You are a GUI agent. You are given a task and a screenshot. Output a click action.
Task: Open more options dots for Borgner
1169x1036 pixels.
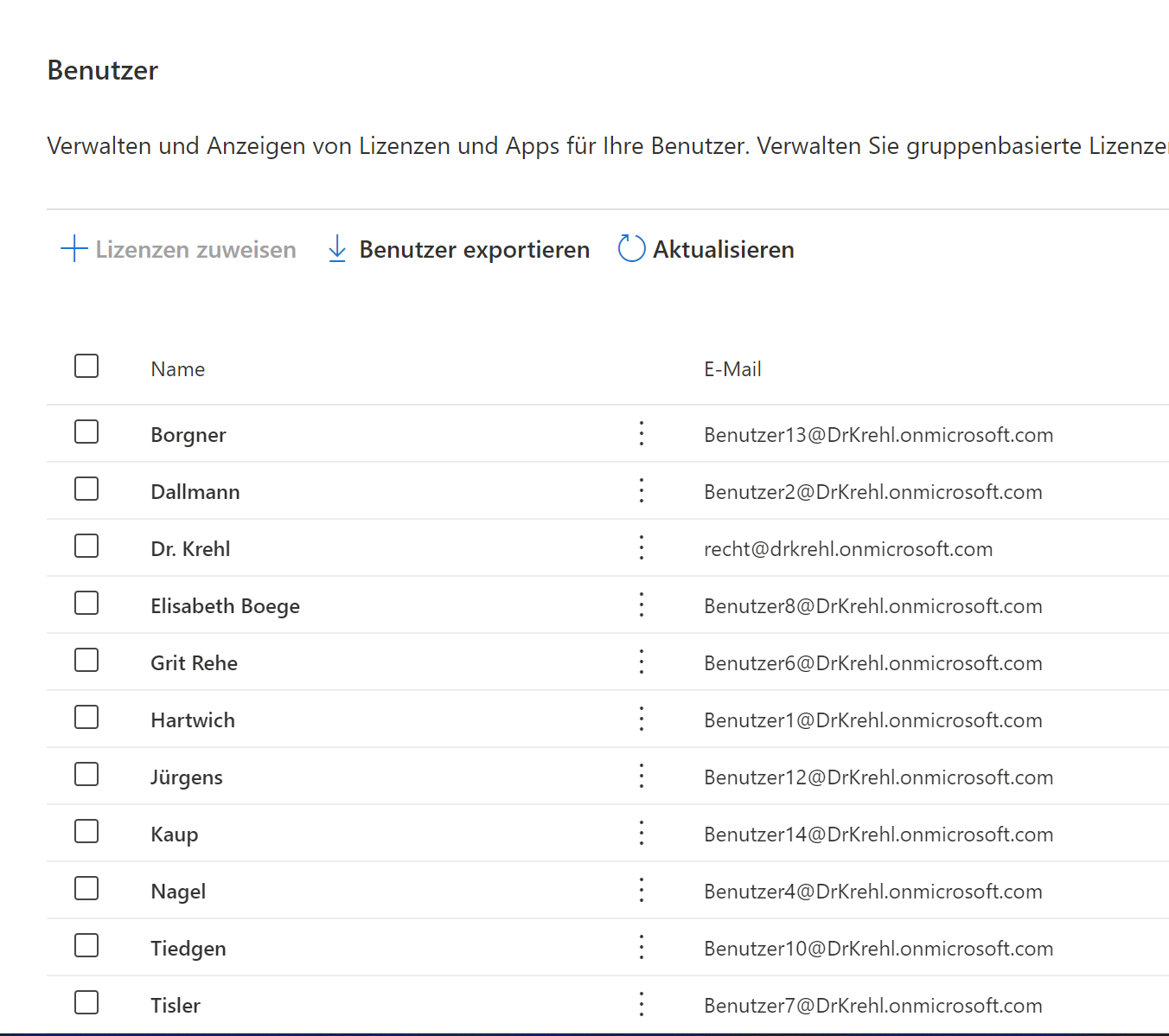point(642,433)
